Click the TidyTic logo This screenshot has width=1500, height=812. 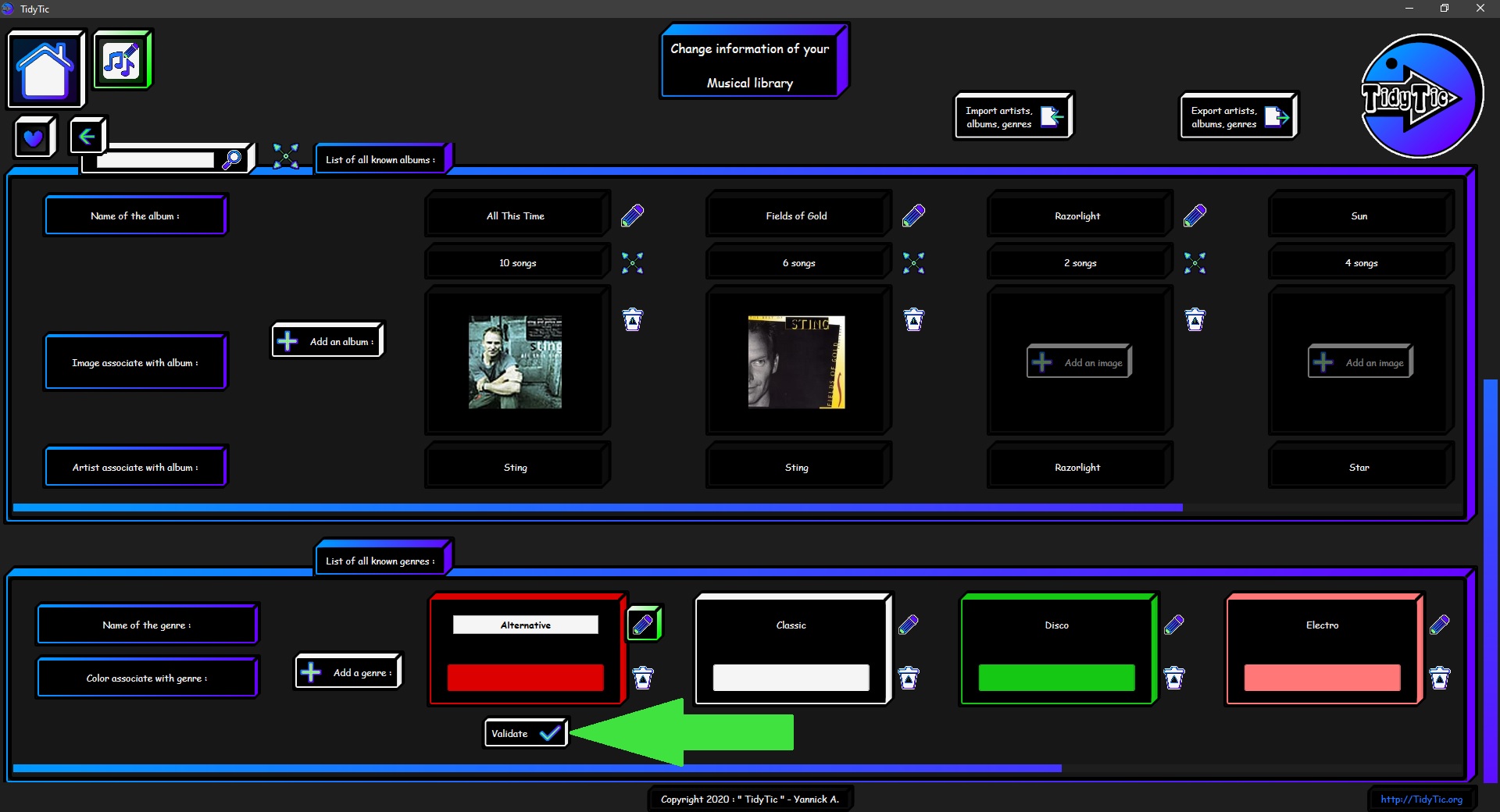click(x=1421, y=96)
